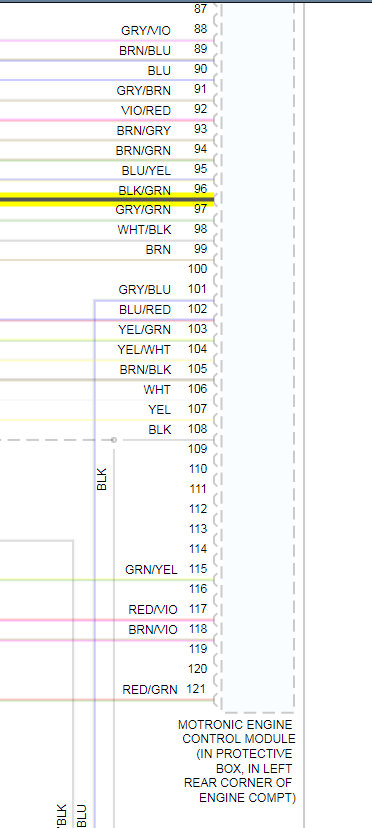Select the GRY/BLU wire label
The width and height of the screenshot is (372, 828).
145,290
